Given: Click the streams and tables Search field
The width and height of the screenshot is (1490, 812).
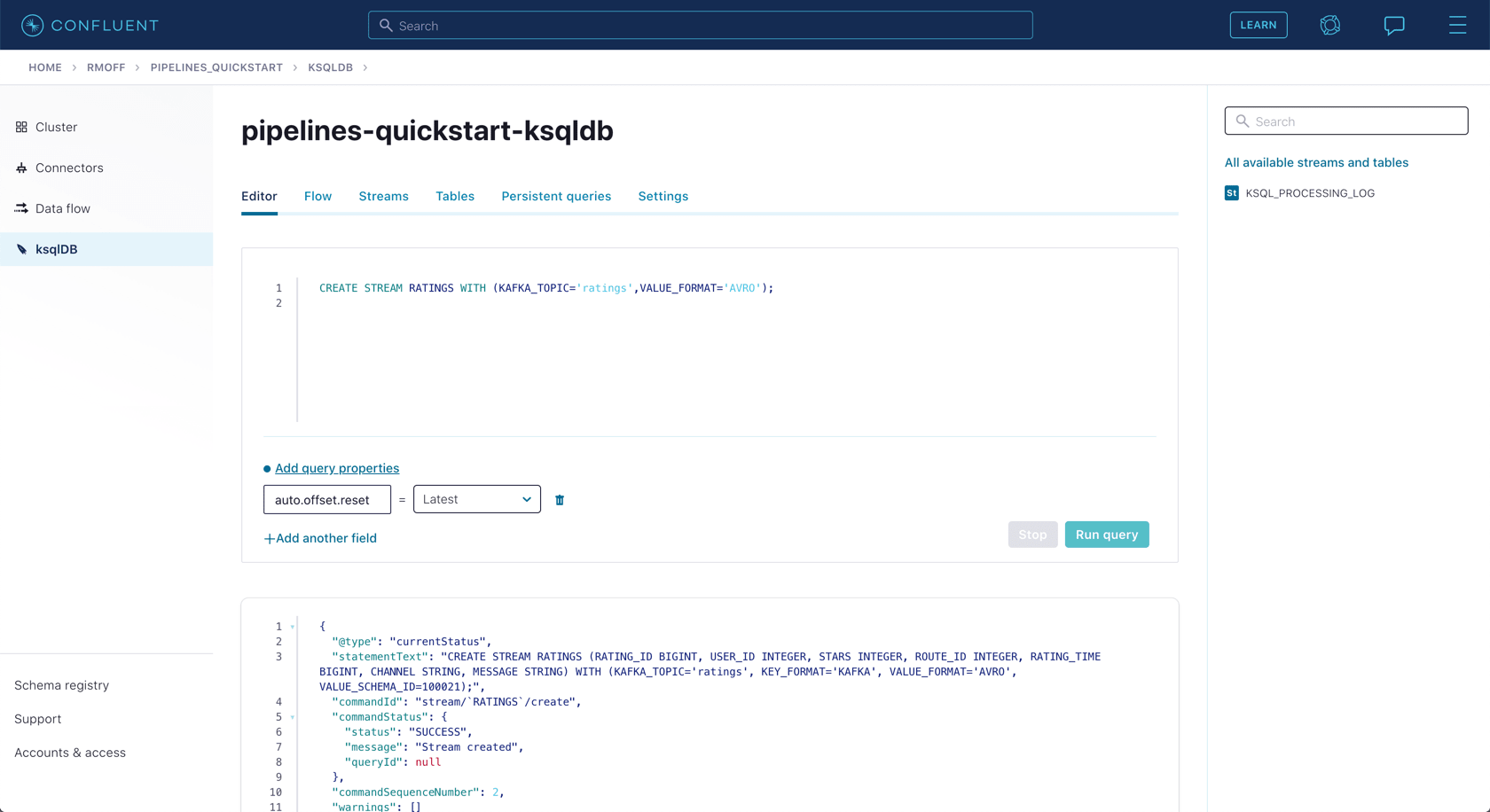Looking at the screenshot, I should [1345, 121].
